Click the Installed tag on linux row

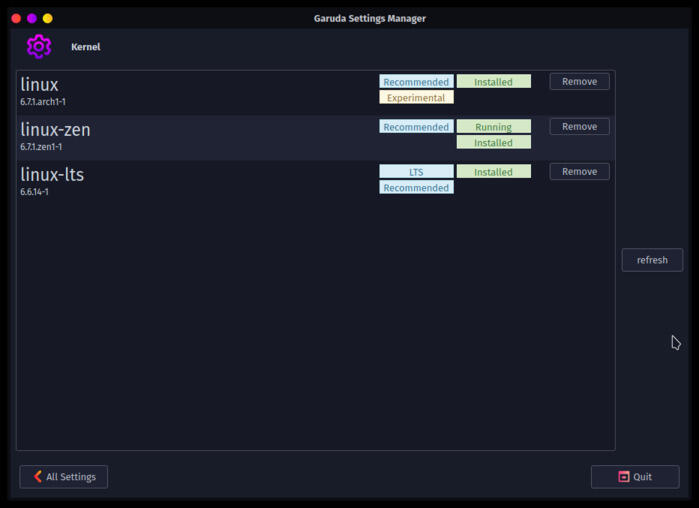(x=493, y=82)
